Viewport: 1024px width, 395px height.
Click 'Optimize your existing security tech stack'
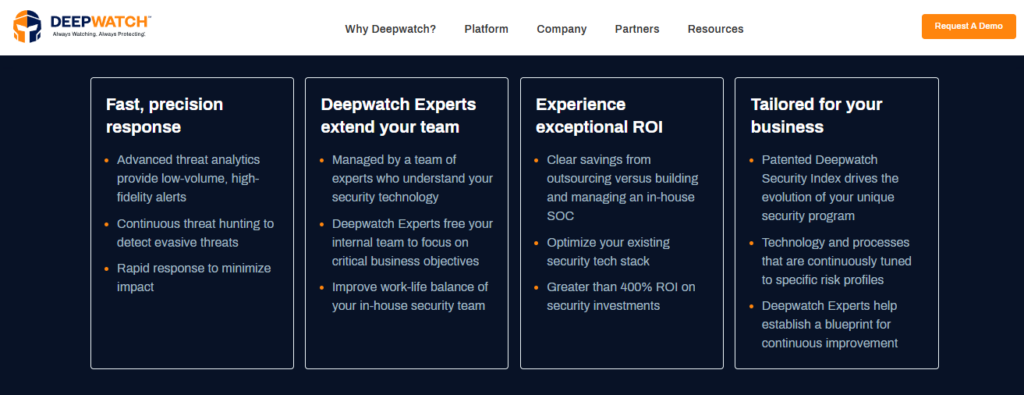(x=608, y=252)
